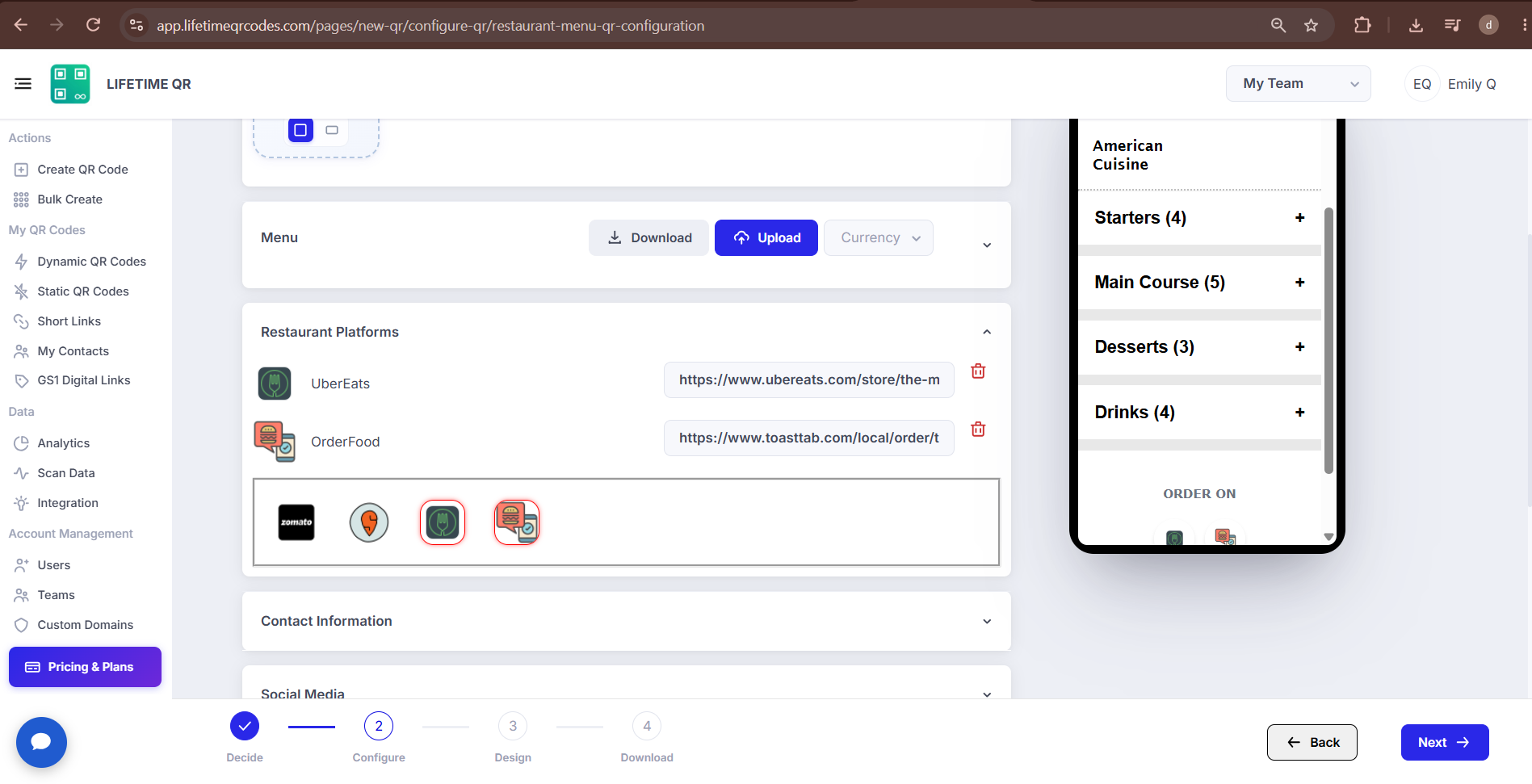Click the browser zoom magnifier icon

[x=1278, y=25]
